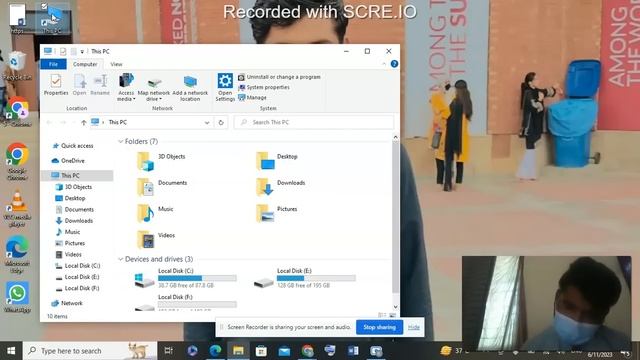Select the 3D Objects folder icon

tap(146, 161)
